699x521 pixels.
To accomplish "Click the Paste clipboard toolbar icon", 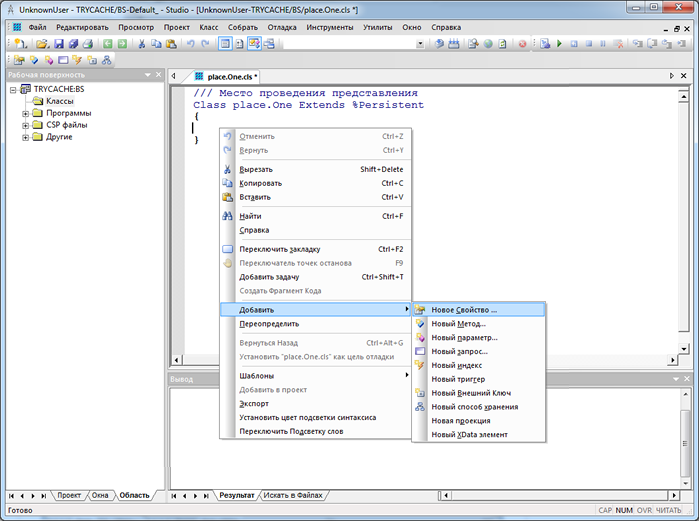I will (171, 44).
